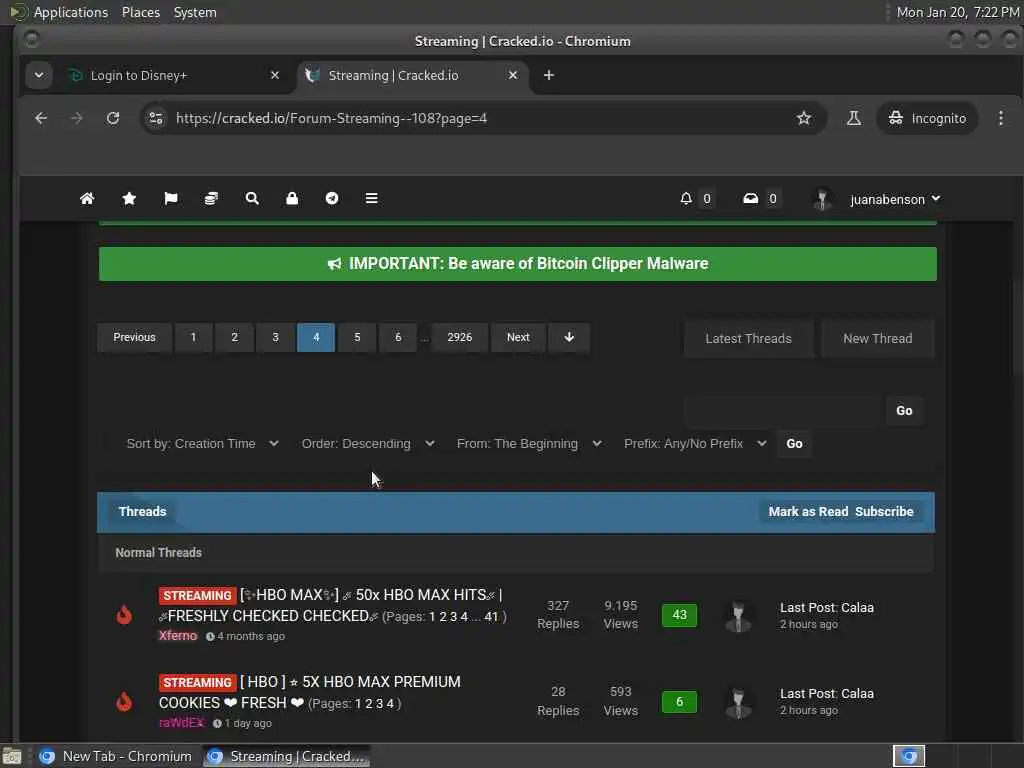Go back to the previous page

coord(41,118)
